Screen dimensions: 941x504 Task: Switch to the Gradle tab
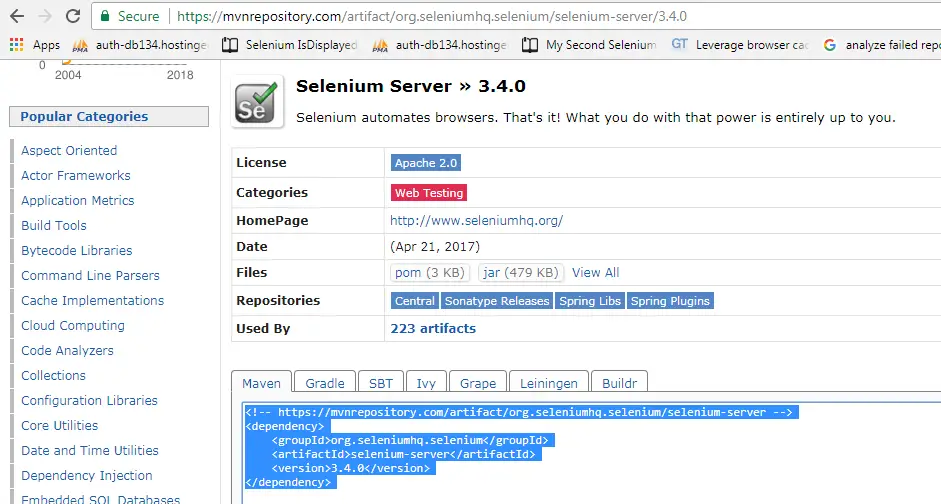(325, 383)
